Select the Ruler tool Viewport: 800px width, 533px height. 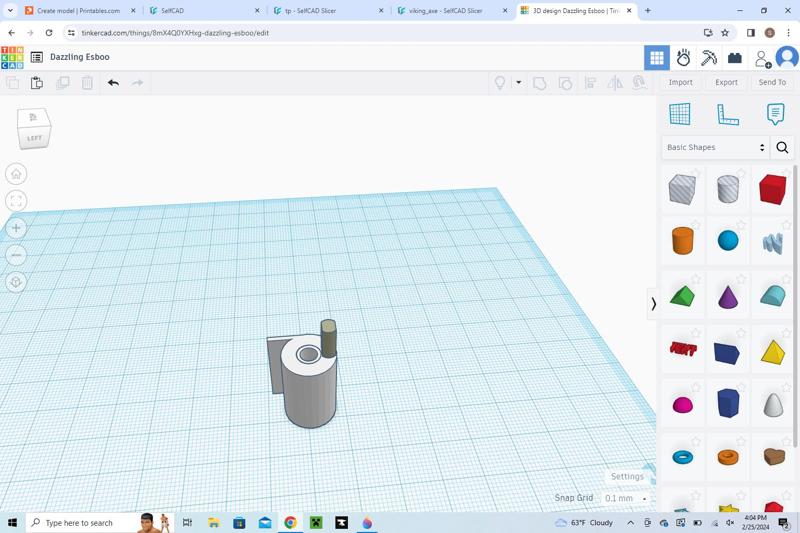[x=728, y=114]
